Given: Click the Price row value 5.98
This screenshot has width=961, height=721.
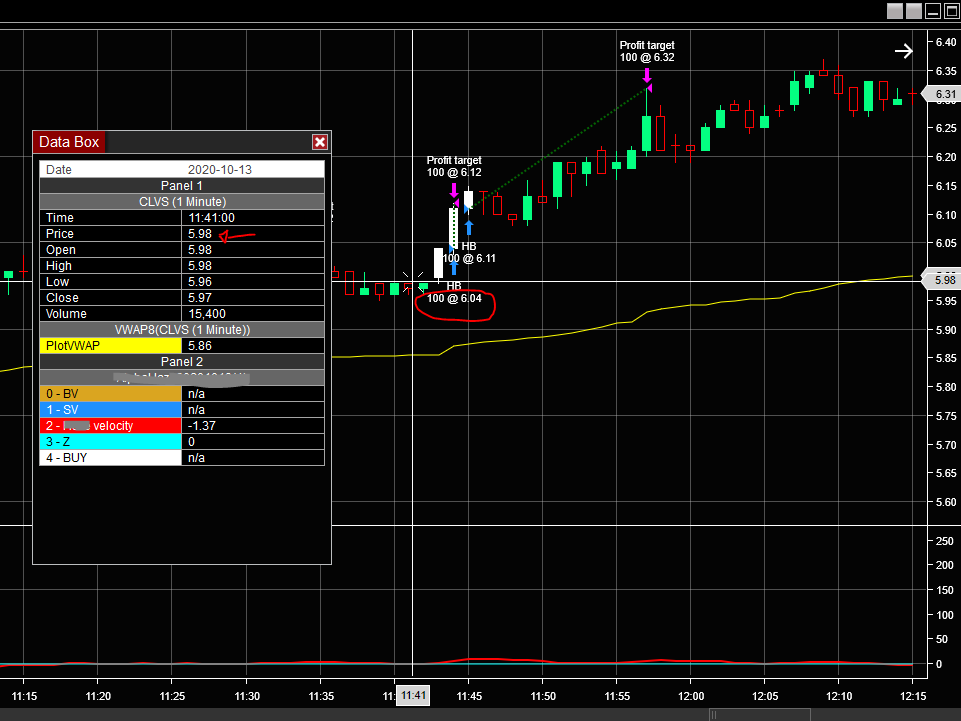Looking at the screenshot, I should pos(200,234).
